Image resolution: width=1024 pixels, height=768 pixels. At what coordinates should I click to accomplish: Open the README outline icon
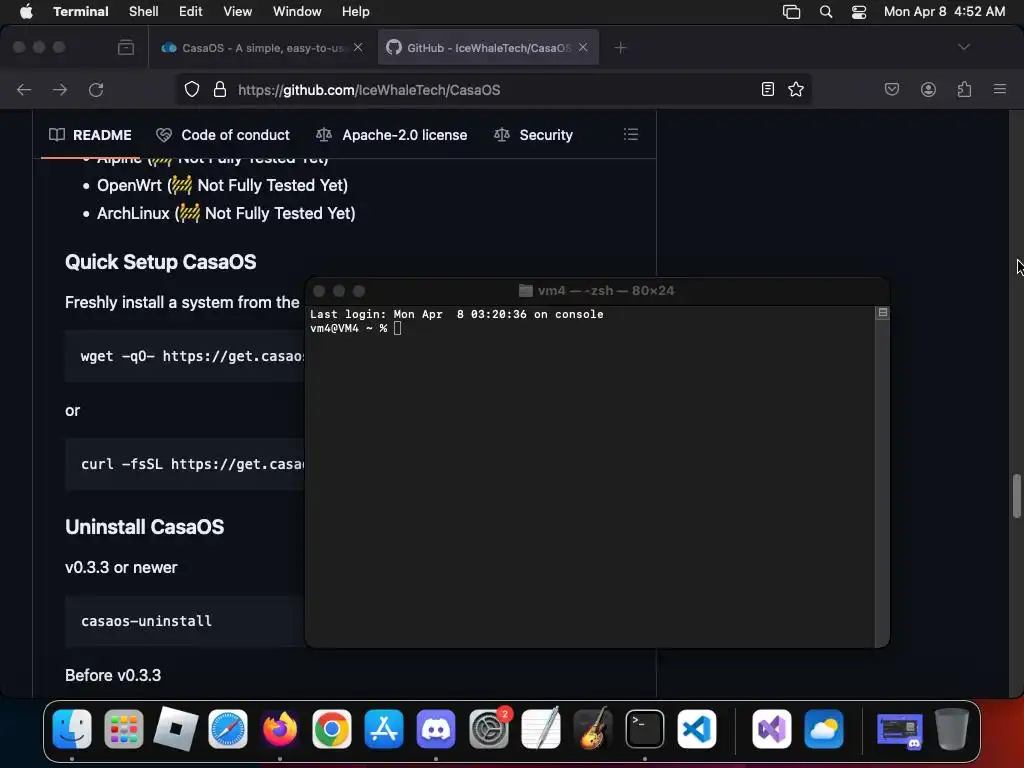point(631,135)
